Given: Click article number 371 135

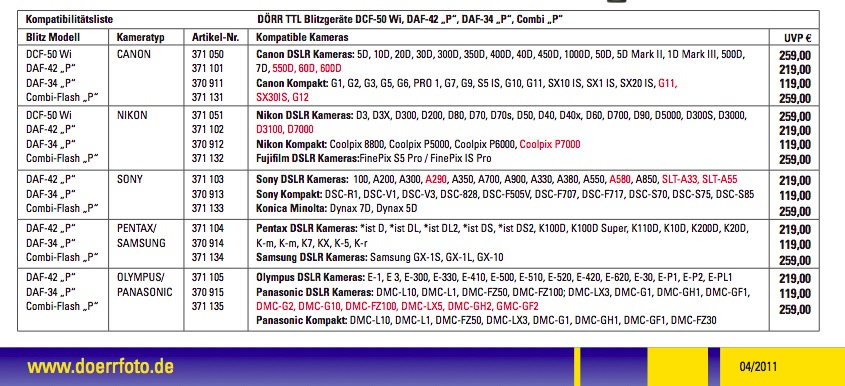Looking at the screenshot, I should 207,306.
